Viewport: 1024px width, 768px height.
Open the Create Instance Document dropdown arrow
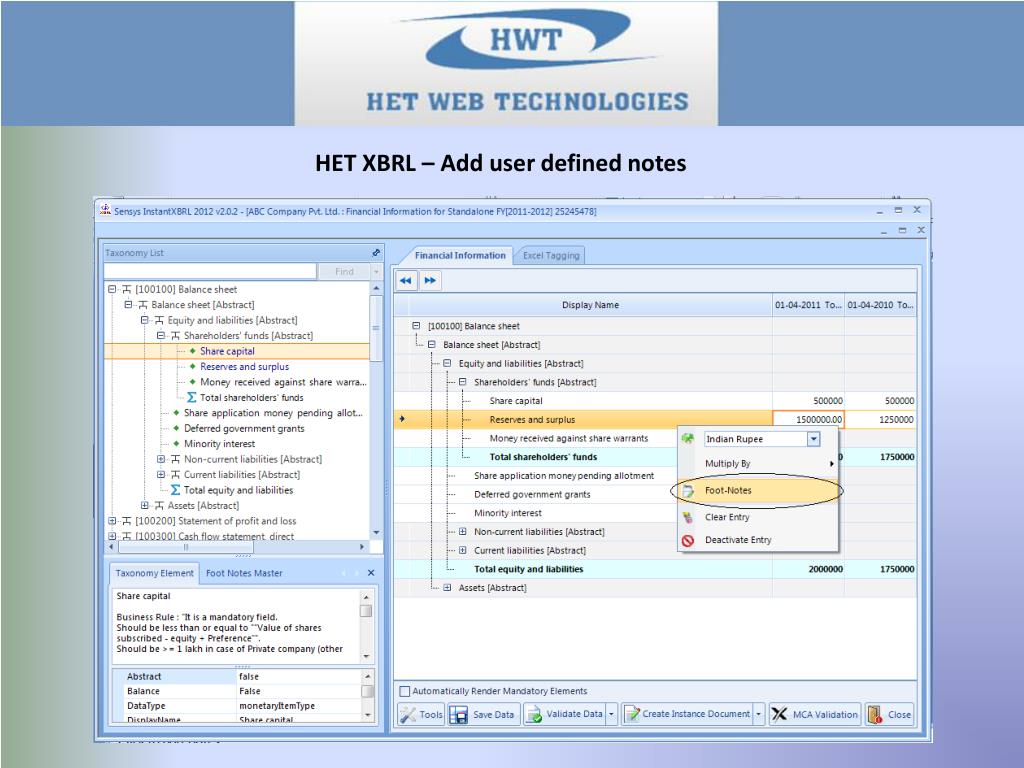pos(759,714)
